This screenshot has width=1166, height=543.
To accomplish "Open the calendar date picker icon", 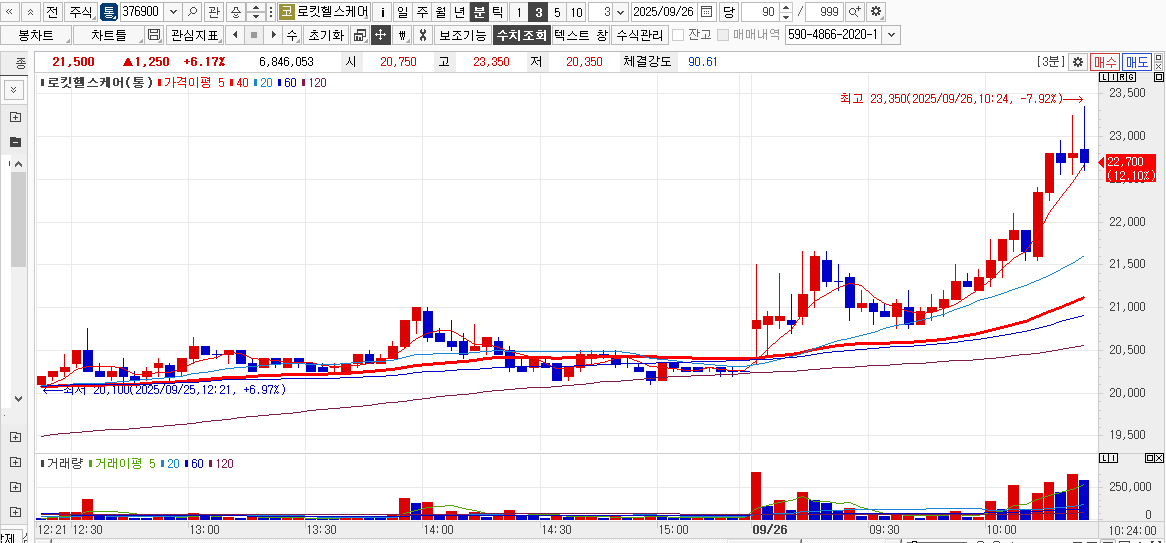I will pyautogui.click(x=707, y=12).
